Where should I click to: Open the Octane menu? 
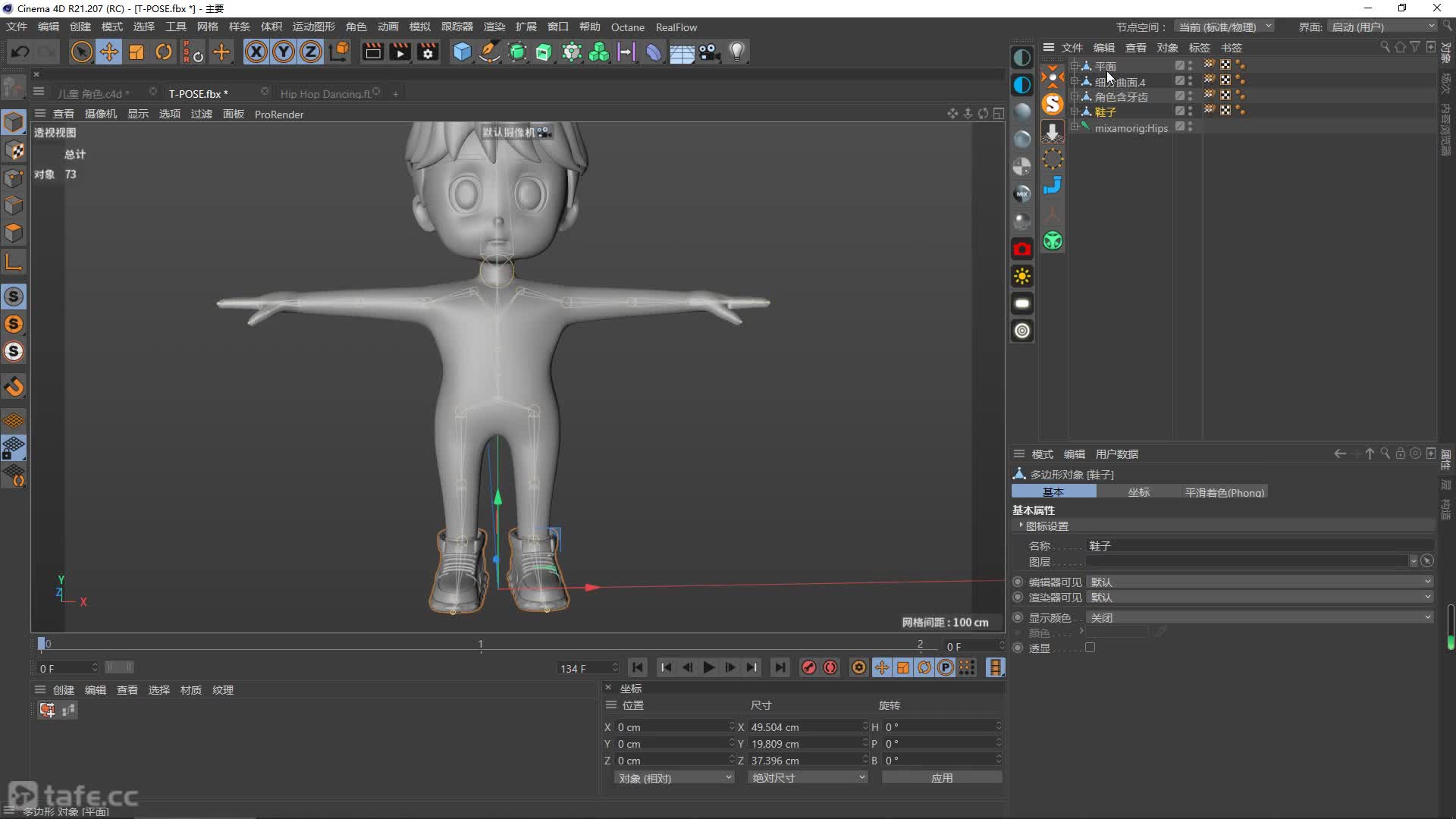tap(628, 27)
